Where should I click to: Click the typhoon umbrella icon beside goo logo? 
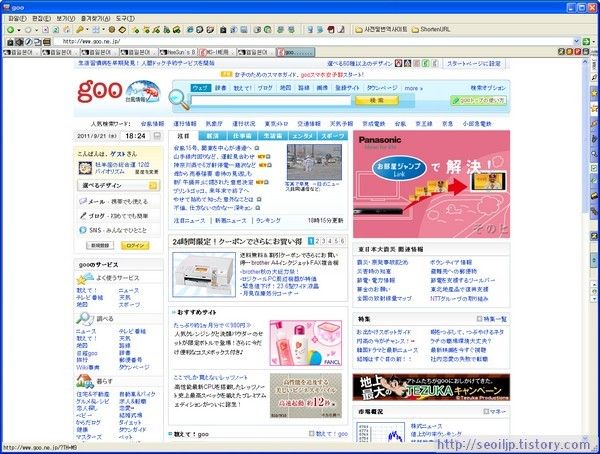pyautogui.click(x=143, y=92)
